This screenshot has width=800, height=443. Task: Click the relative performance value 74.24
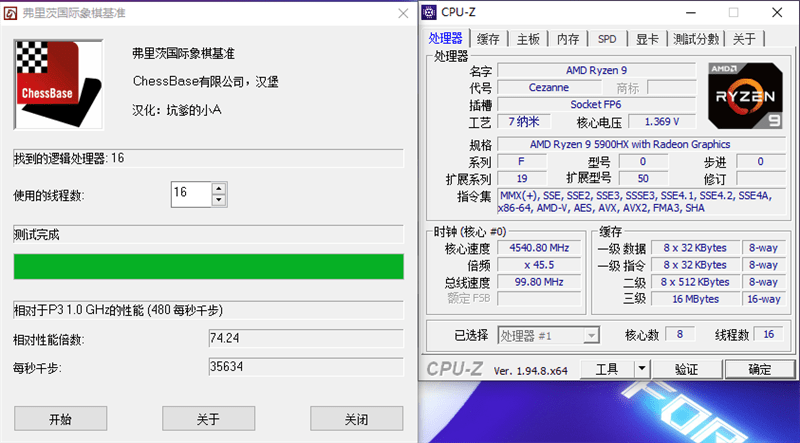click(306, 338)
